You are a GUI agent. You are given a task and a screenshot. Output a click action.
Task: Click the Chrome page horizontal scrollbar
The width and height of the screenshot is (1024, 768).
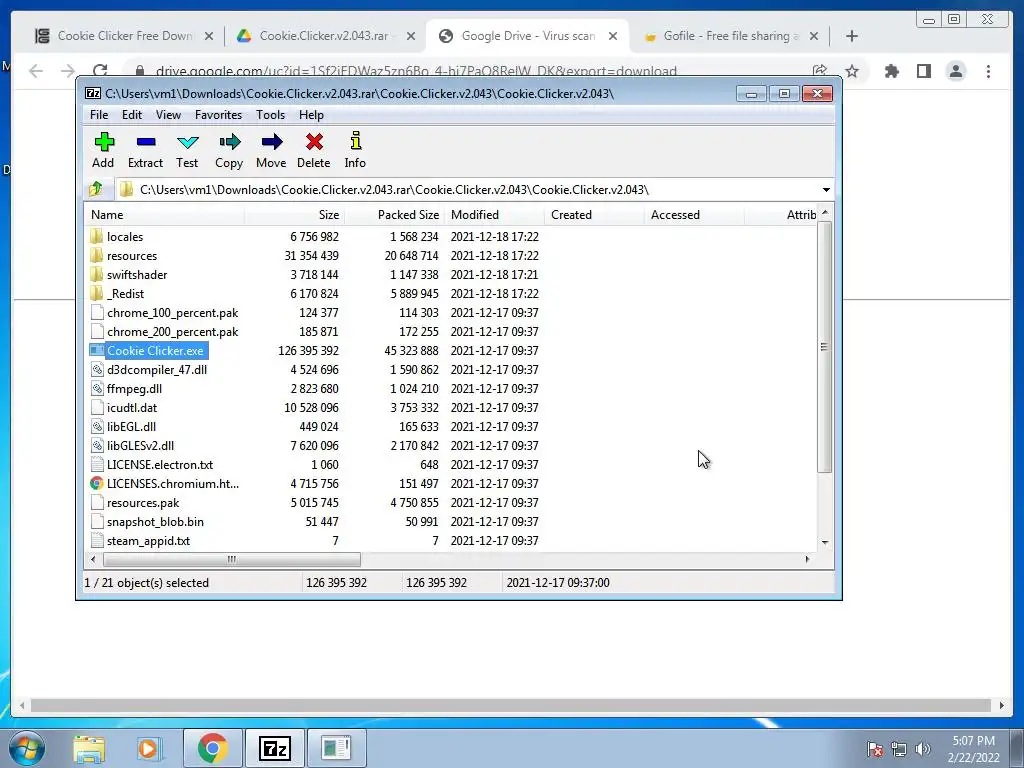click(x=511, y=705)
